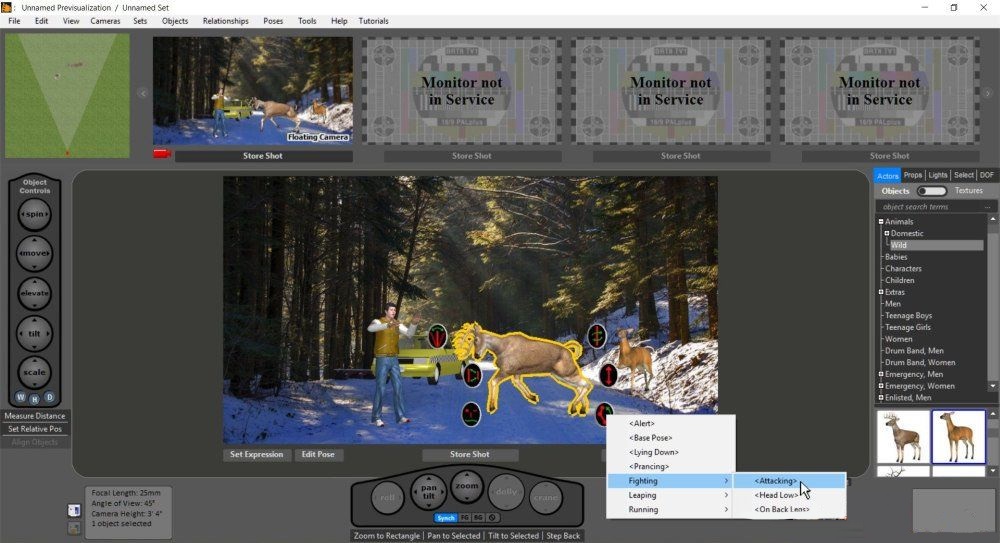Switch to the DOF tab

(x=987, y=175)
